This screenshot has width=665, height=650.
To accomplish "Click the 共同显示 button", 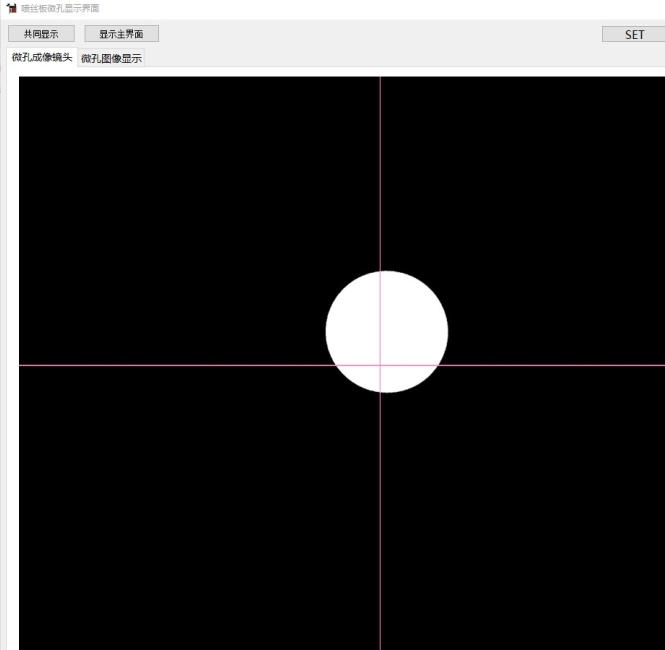I will (41, 34).
